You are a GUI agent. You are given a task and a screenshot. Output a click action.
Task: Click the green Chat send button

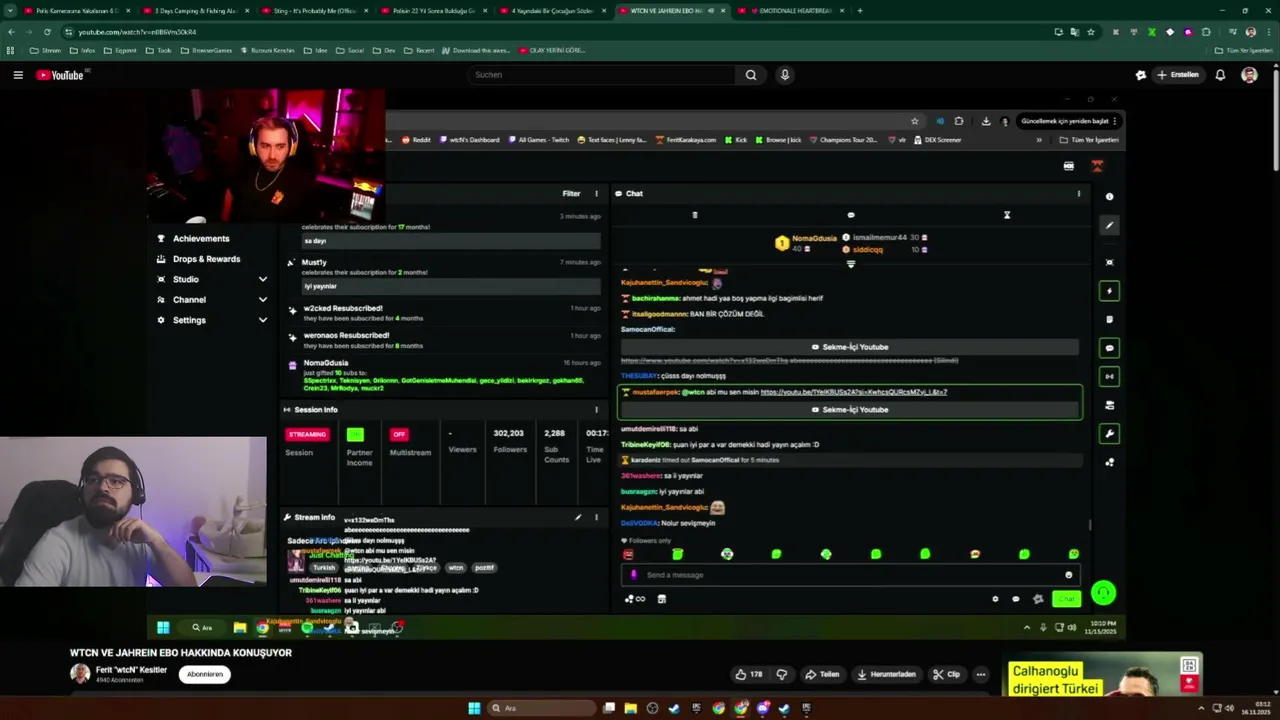(1067, 599)
